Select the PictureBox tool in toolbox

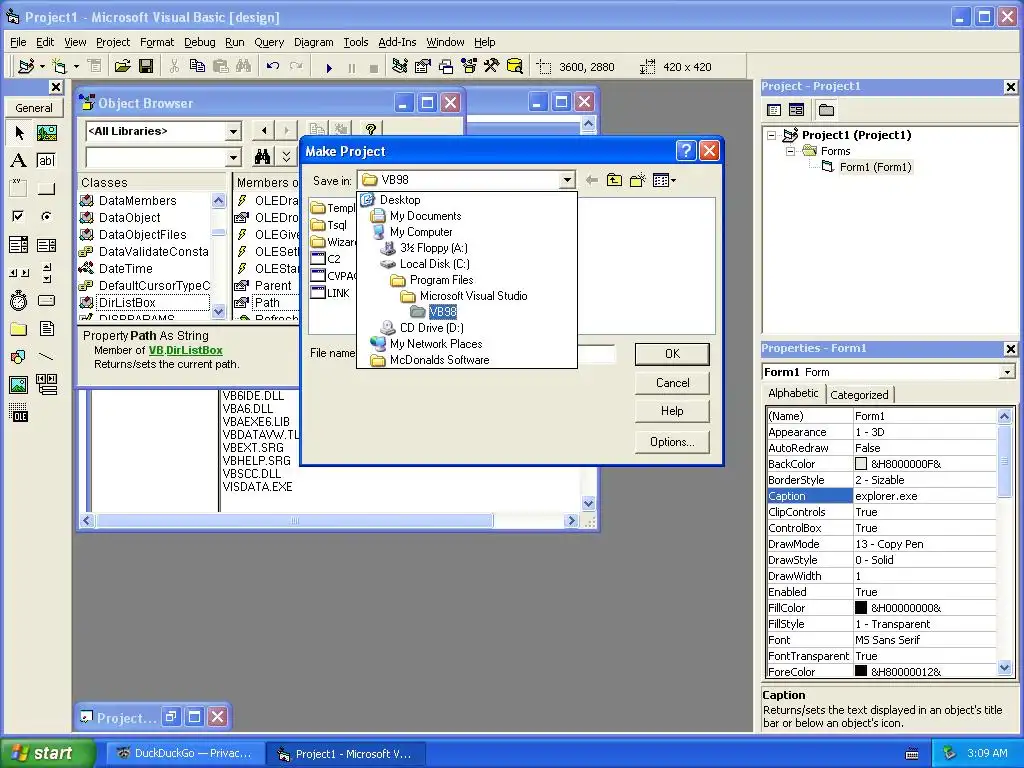point(46,133)
